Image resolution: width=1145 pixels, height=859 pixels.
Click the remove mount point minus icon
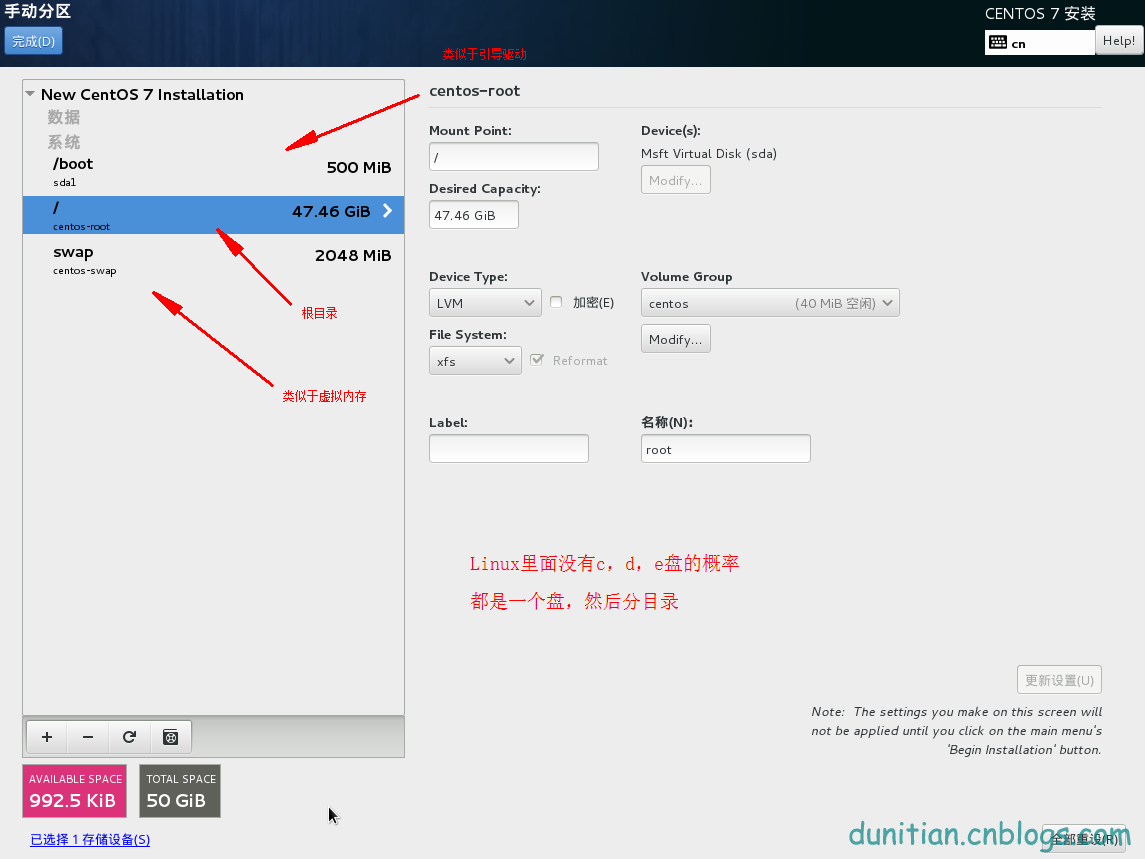(x=88, y=737)
